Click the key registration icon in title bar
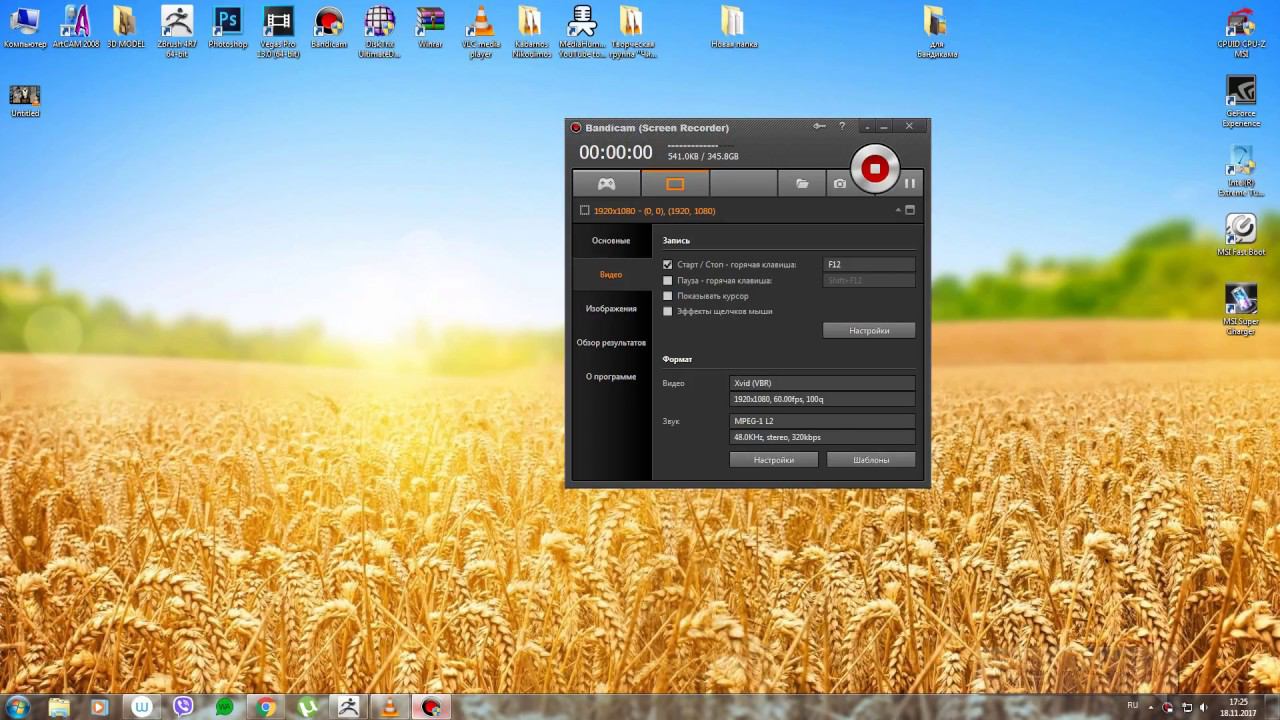 (819, 126)
